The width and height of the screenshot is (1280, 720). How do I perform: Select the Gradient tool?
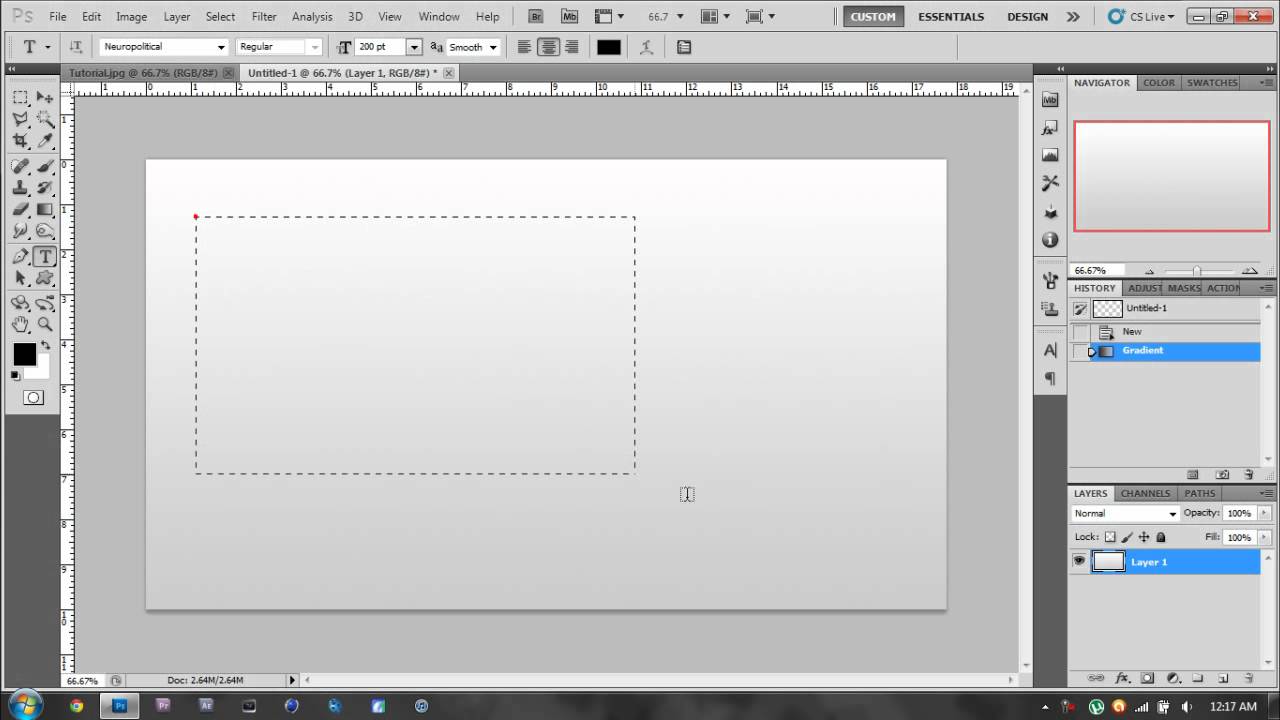click(x=45, y=210)
